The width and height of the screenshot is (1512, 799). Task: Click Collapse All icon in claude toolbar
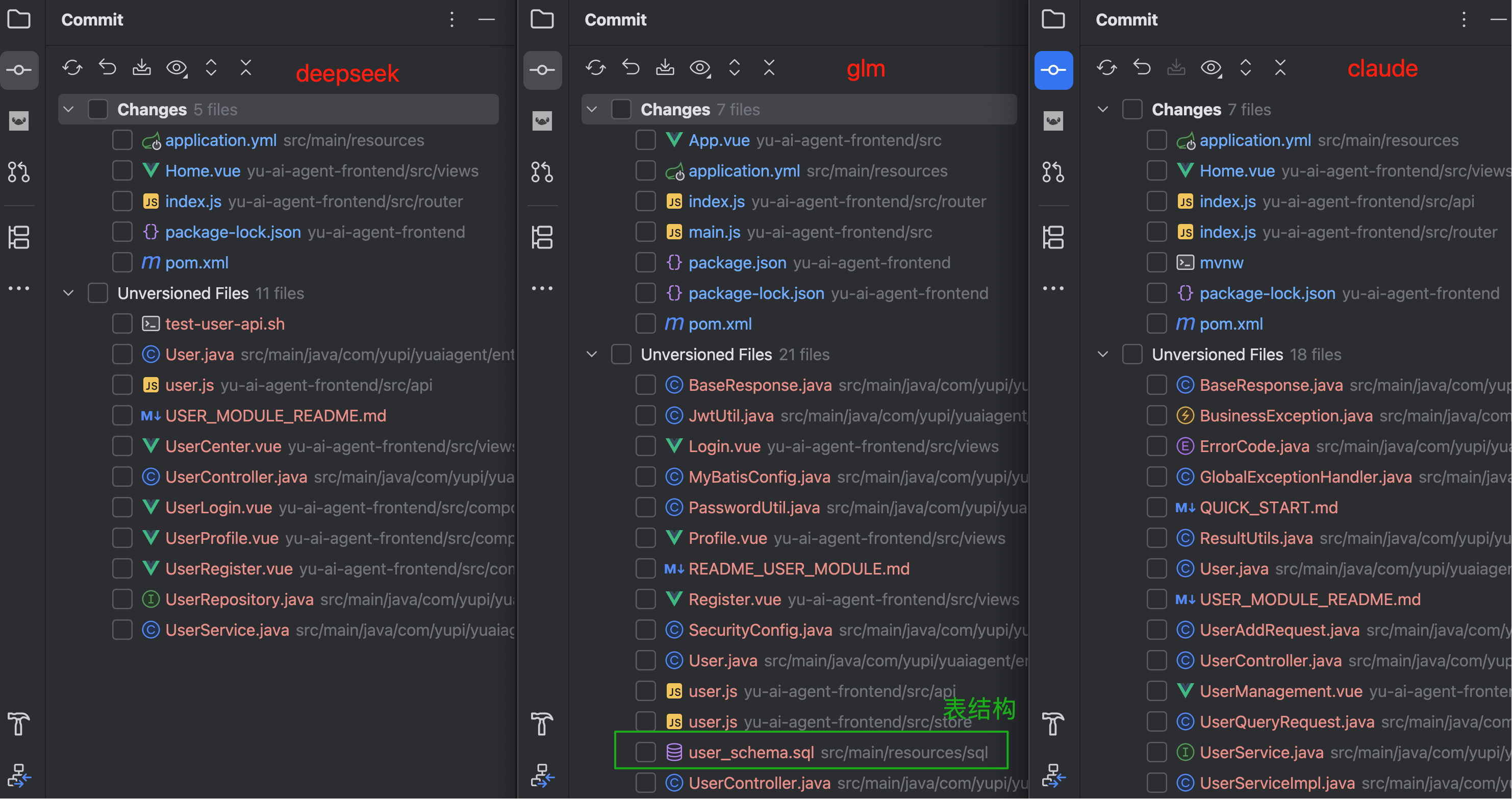(x=1280, y=68)
